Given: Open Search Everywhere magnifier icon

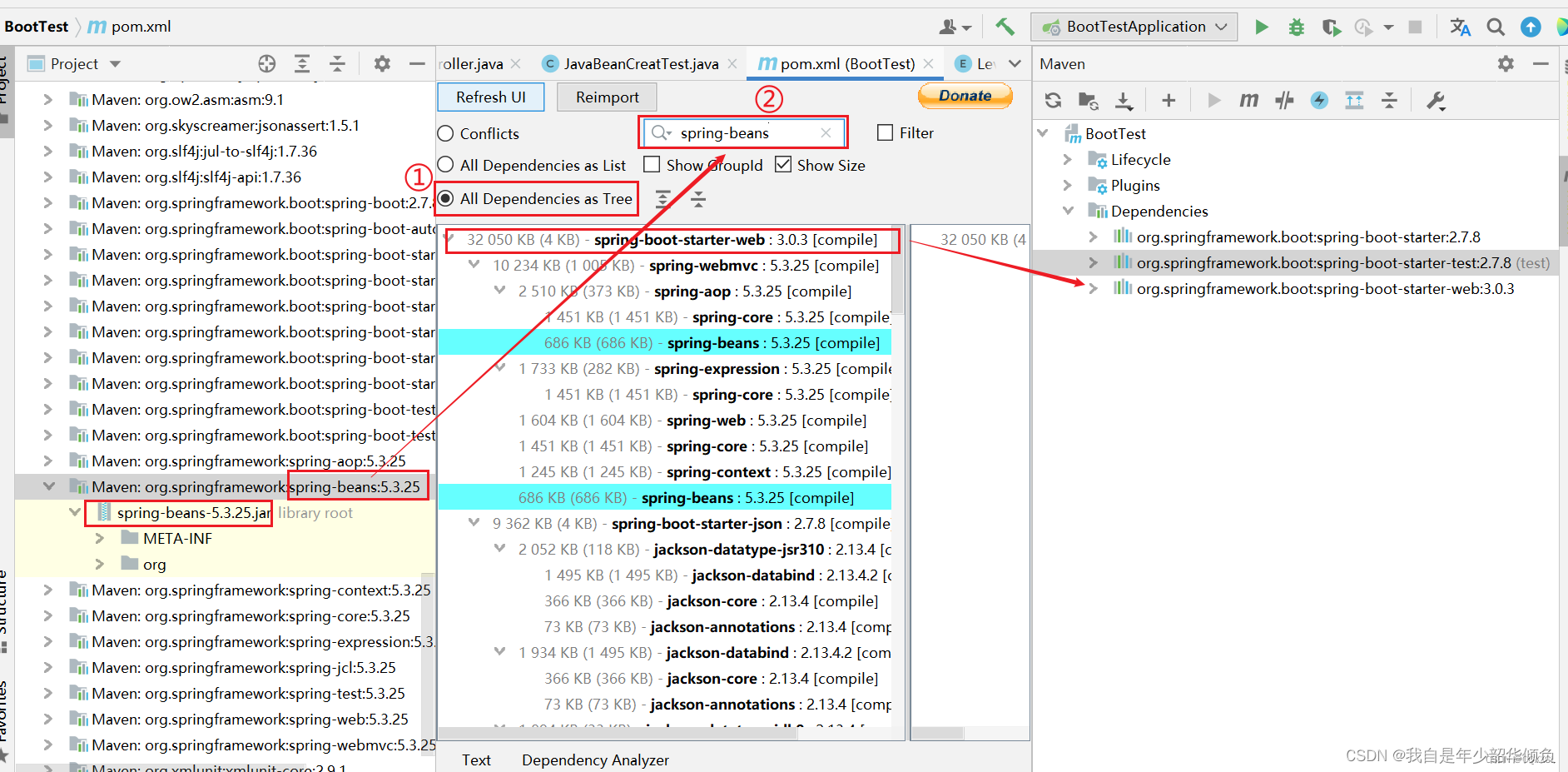Looking at the screenshot, I should point(1496,27).
